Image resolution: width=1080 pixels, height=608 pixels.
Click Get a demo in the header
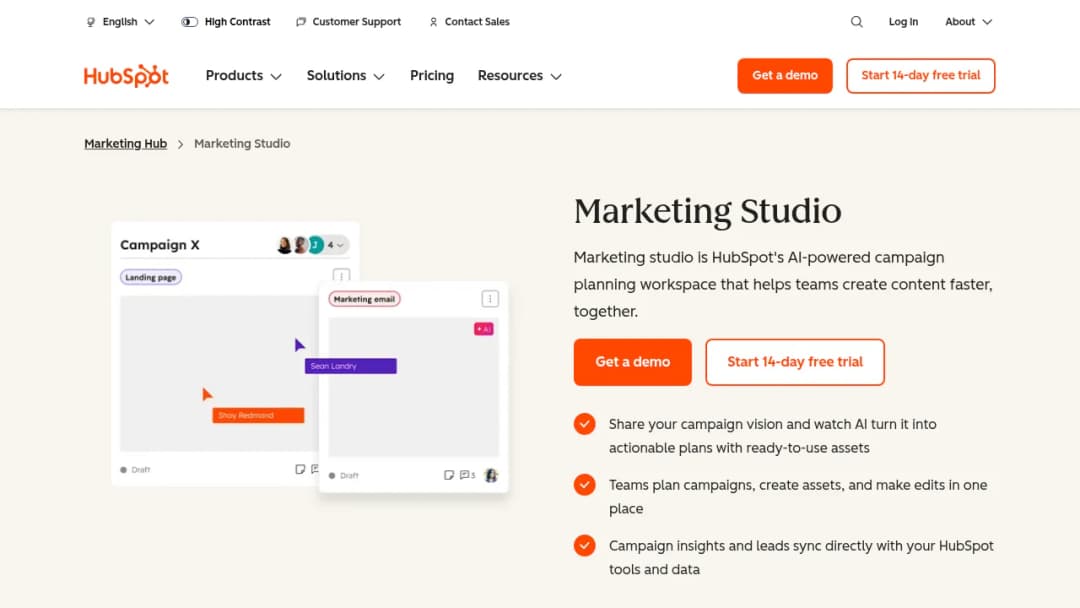pyautogui.click(x=785, y=76)
